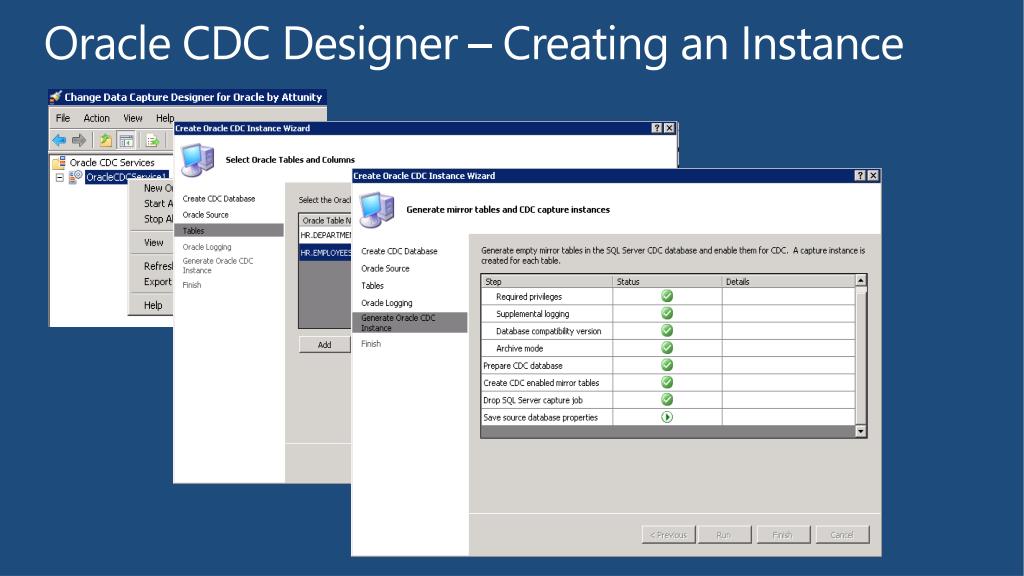This screenshot has width=1024, height=576.
Task: Choose View from the context menu
Action: coord(154,242)
